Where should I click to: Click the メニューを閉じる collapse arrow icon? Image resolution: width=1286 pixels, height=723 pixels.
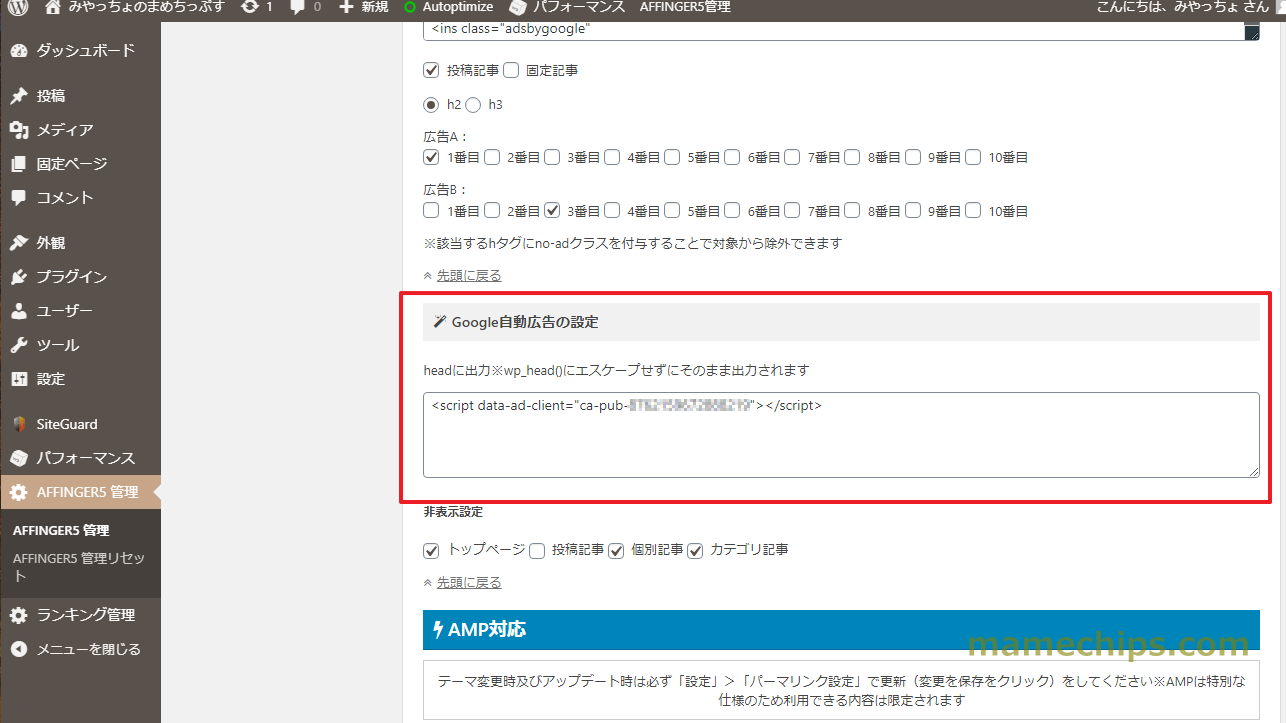pos(18,649)
